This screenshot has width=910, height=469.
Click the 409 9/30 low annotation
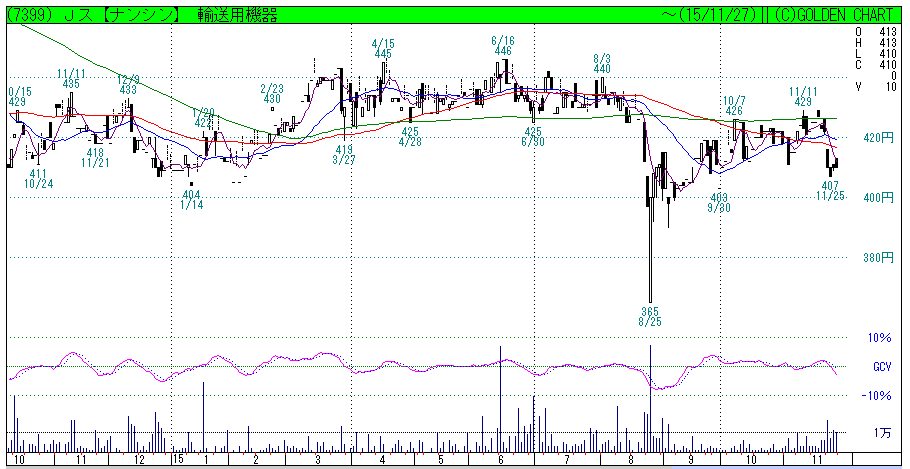tap(718, 202)
